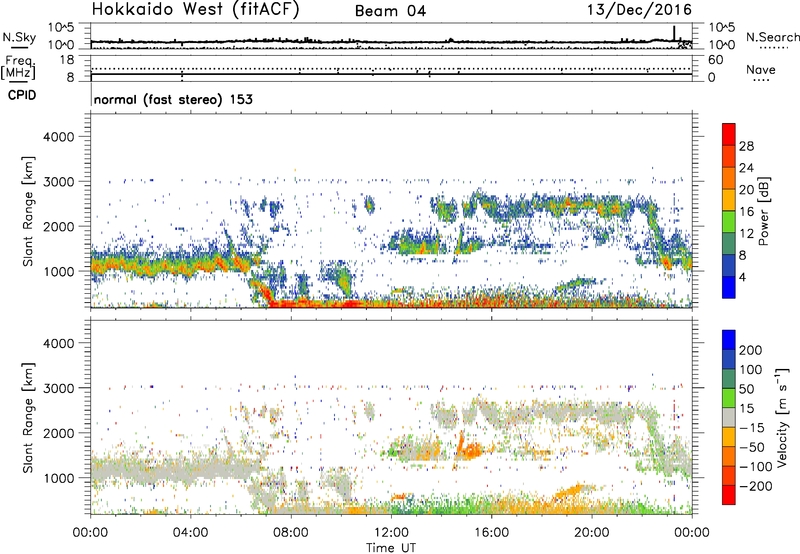Click the "Nave" legend label
The height and width of the screenshot is (554, 800).
pyautogui.click(x=761, y=69)
